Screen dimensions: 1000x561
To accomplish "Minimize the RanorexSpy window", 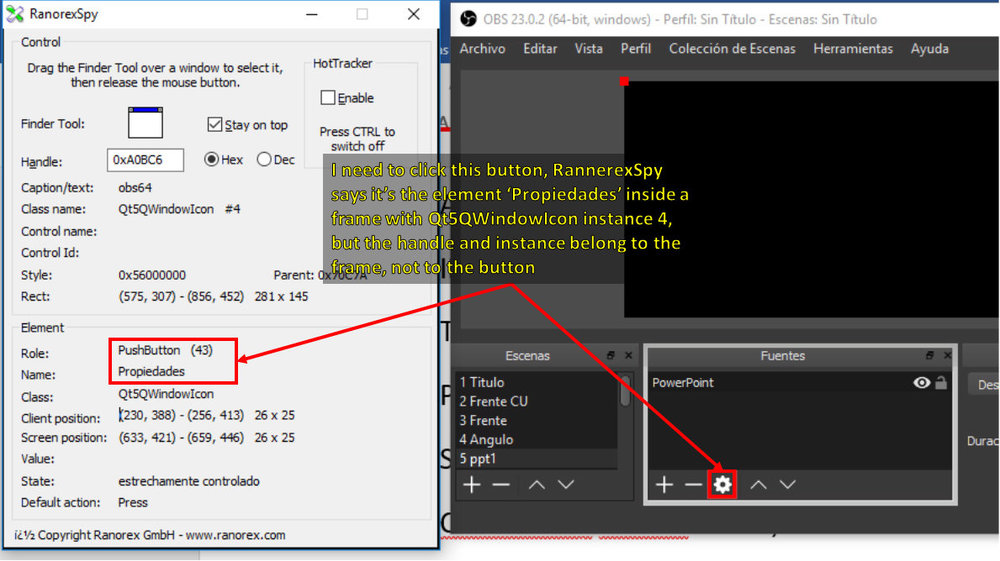I will (312, 14).
